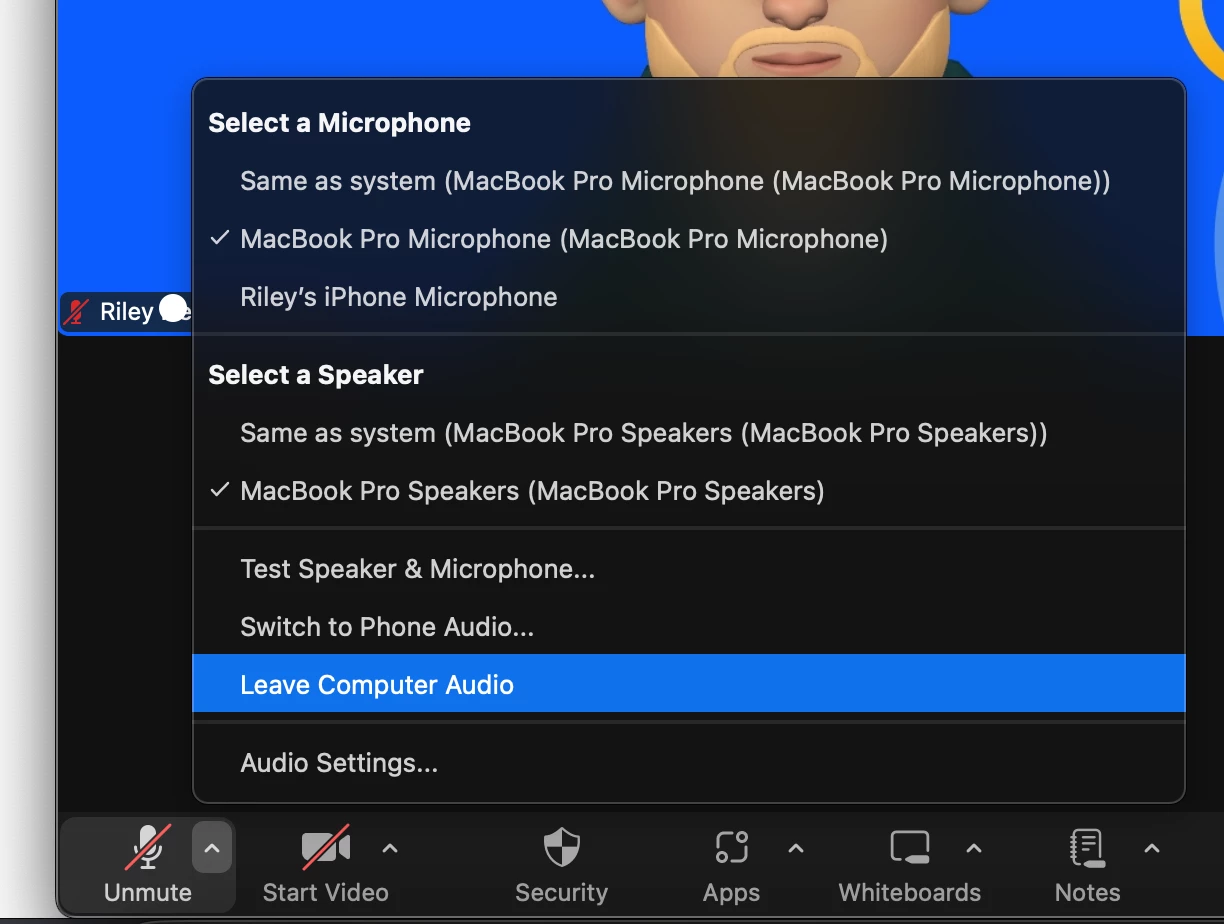Expand the chevron next to Whiteboards

point(974,849)
